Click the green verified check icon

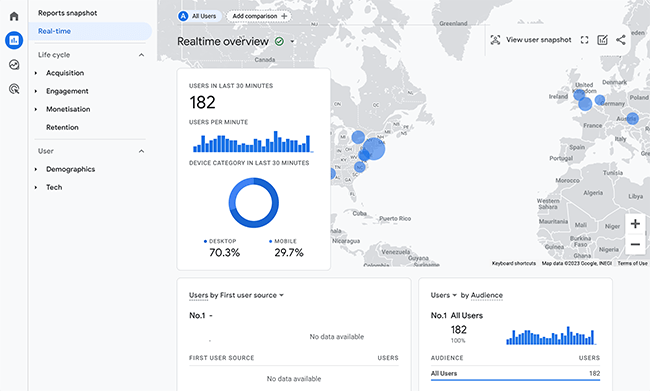coord(279,41)
